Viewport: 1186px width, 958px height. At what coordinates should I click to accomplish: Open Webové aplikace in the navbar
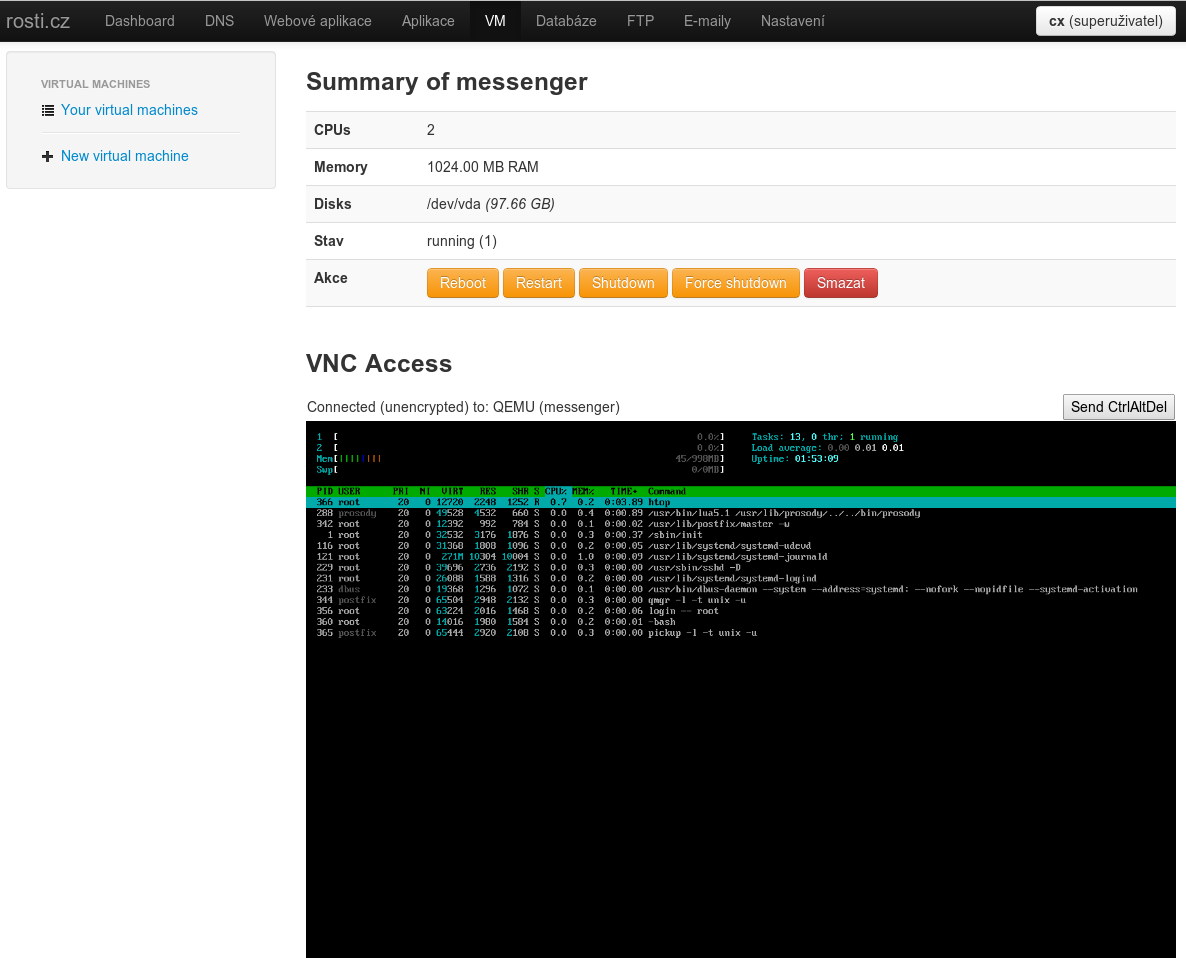click(x=318, y=21)
